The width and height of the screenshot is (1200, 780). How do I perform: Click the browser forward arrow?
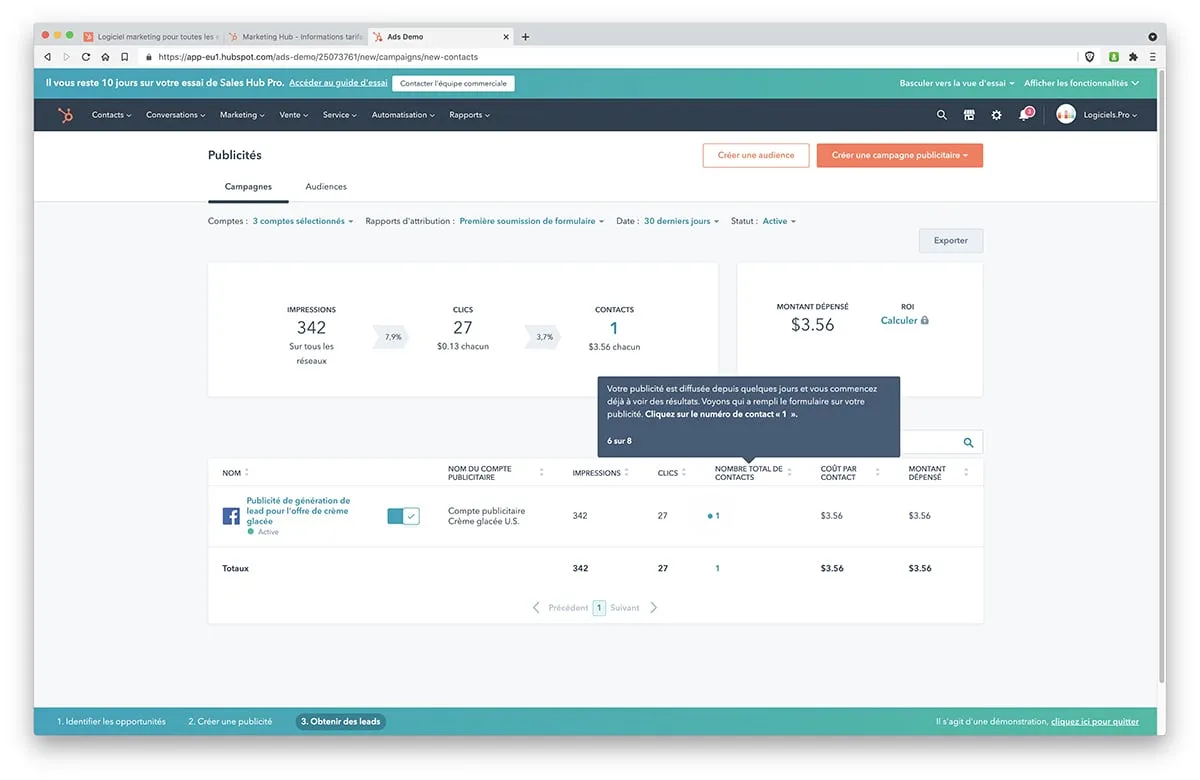[67, 57]
